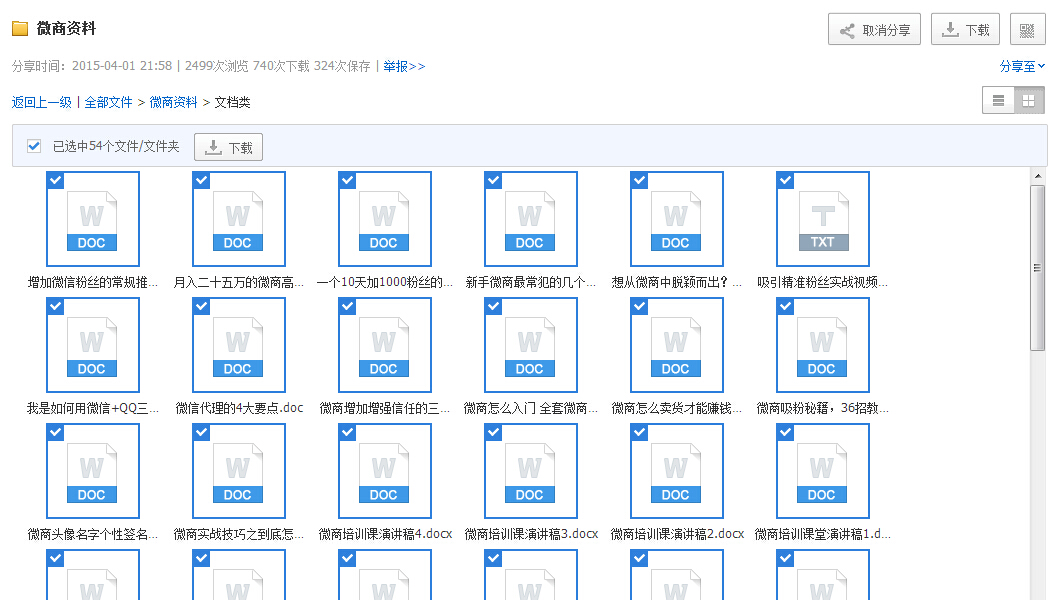Go to 全部文件 breadcrumb
The height and width of the screenshot is (600, 1054).
pyautogui.click(x=108, y=102)
